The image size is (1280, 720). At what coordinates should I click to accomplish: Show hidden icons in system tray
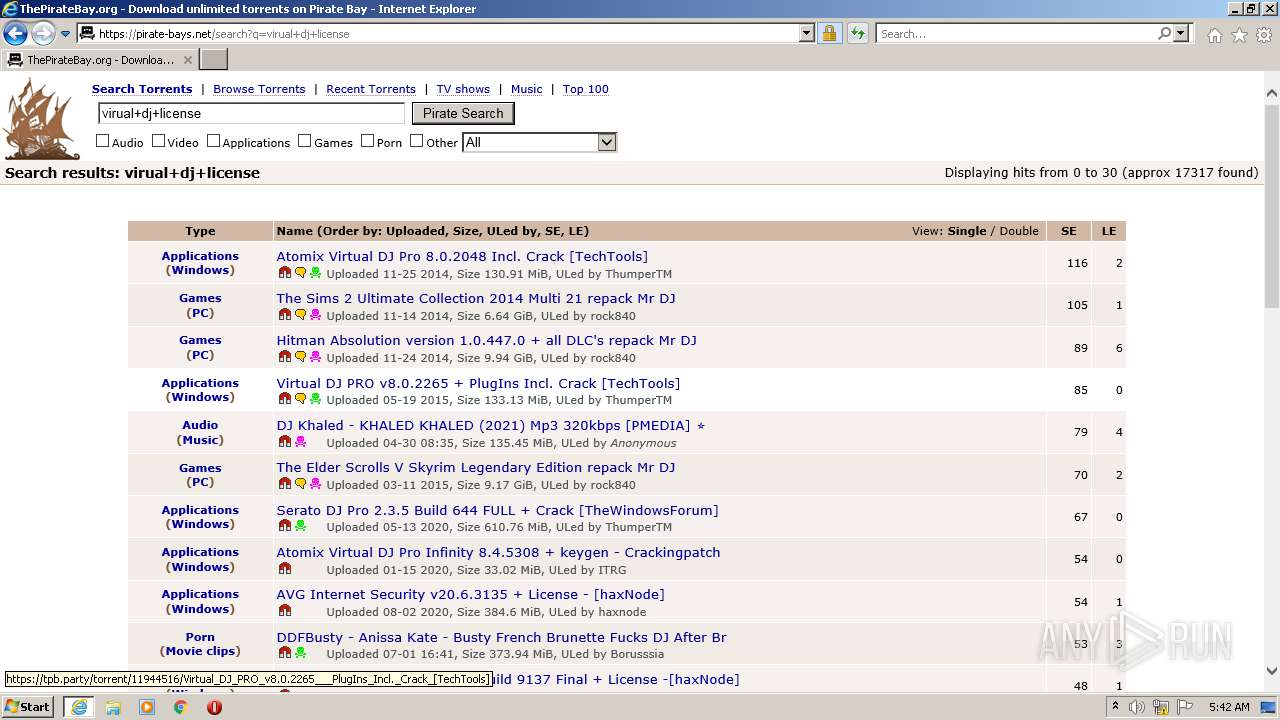1116,706
